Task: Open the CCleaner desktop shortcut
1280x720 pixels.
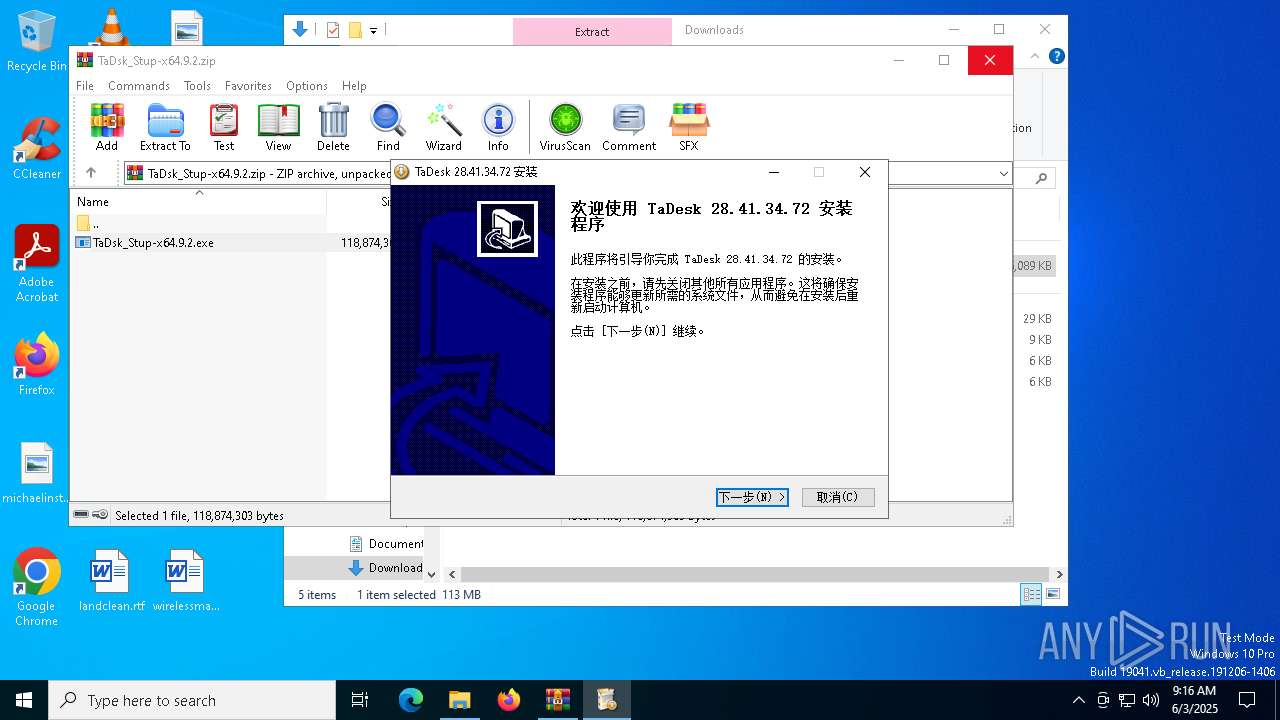Action: [x=37, y=148]
